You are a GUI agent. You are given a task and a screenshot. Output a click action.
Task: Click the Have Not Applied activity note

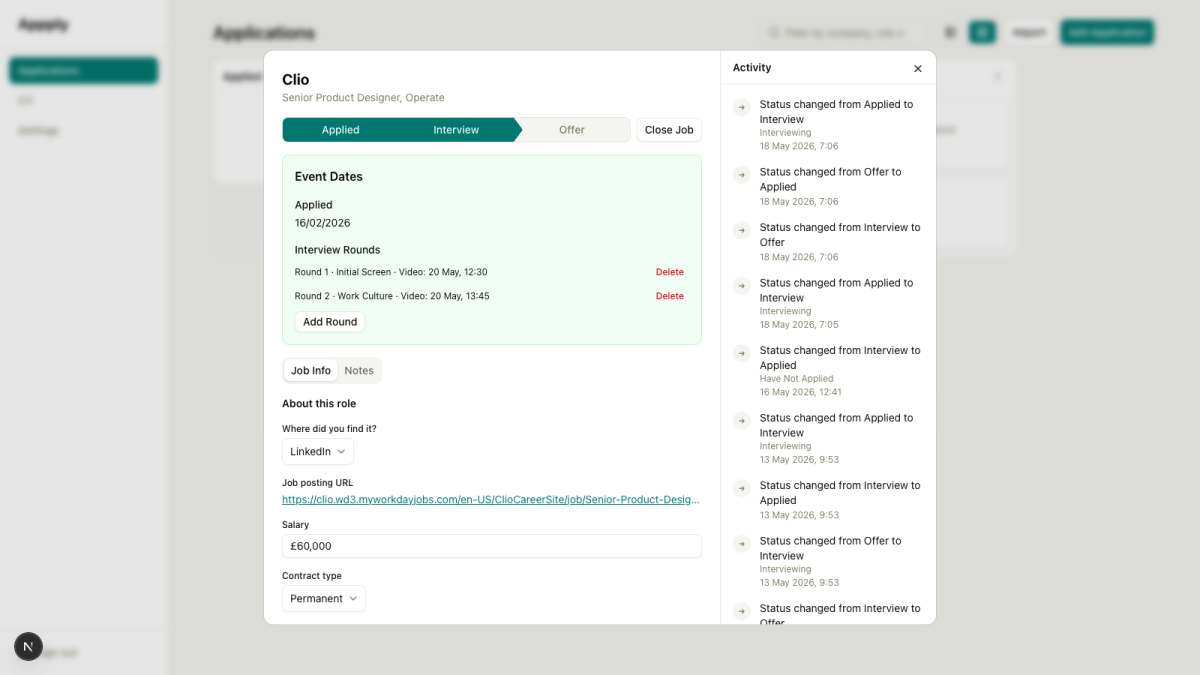(796, 379)
